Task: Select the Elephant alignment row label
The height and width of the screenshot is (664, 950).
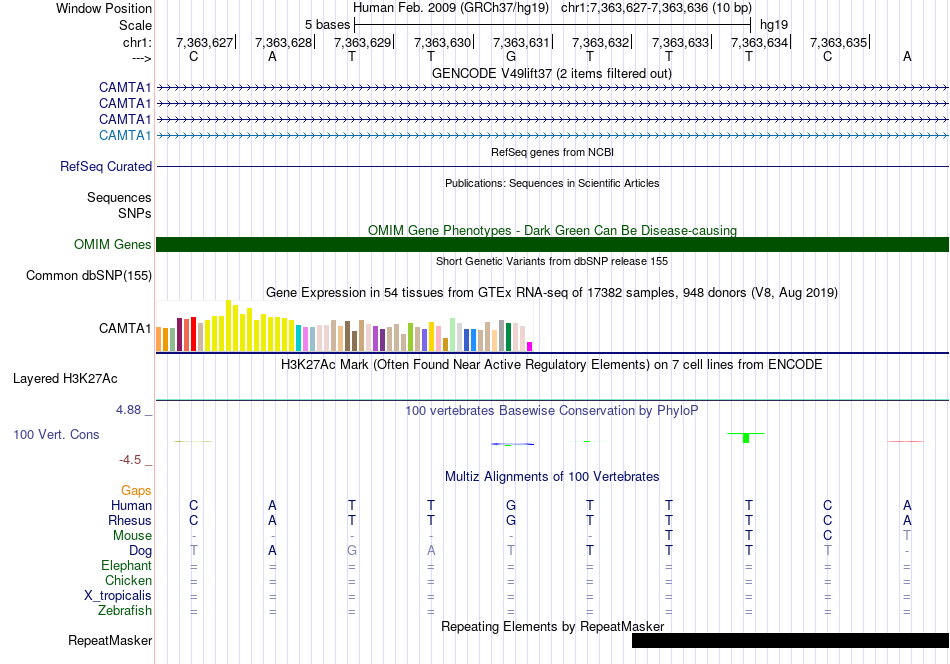Action: click(x=126, y=565)
